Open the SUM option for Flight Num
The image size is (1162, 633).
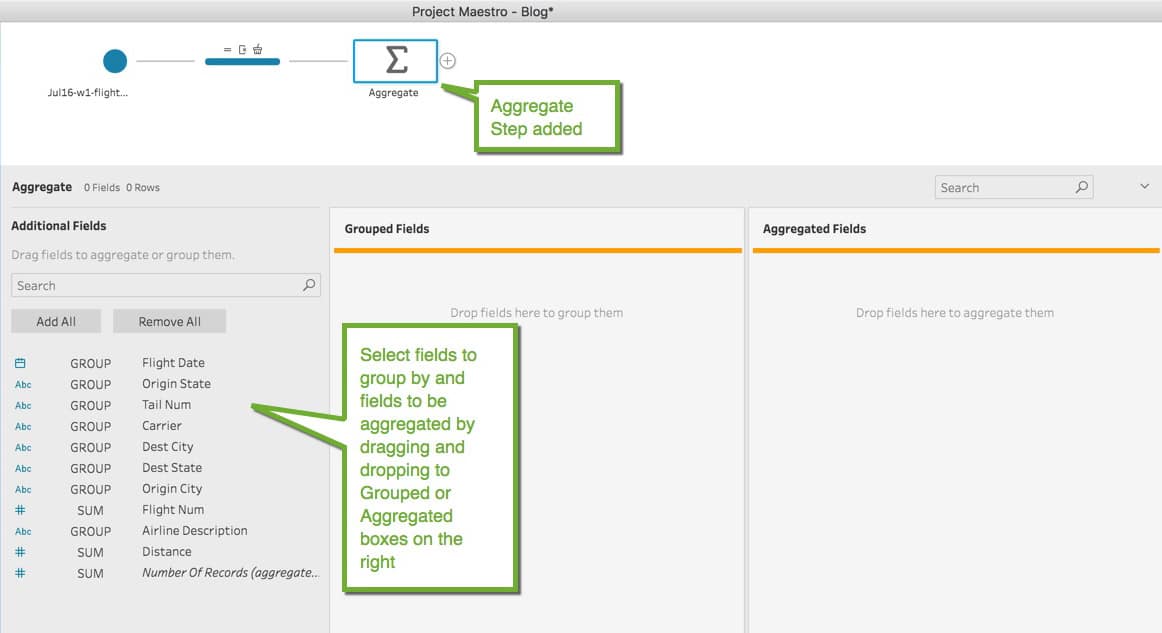[90, 511]
